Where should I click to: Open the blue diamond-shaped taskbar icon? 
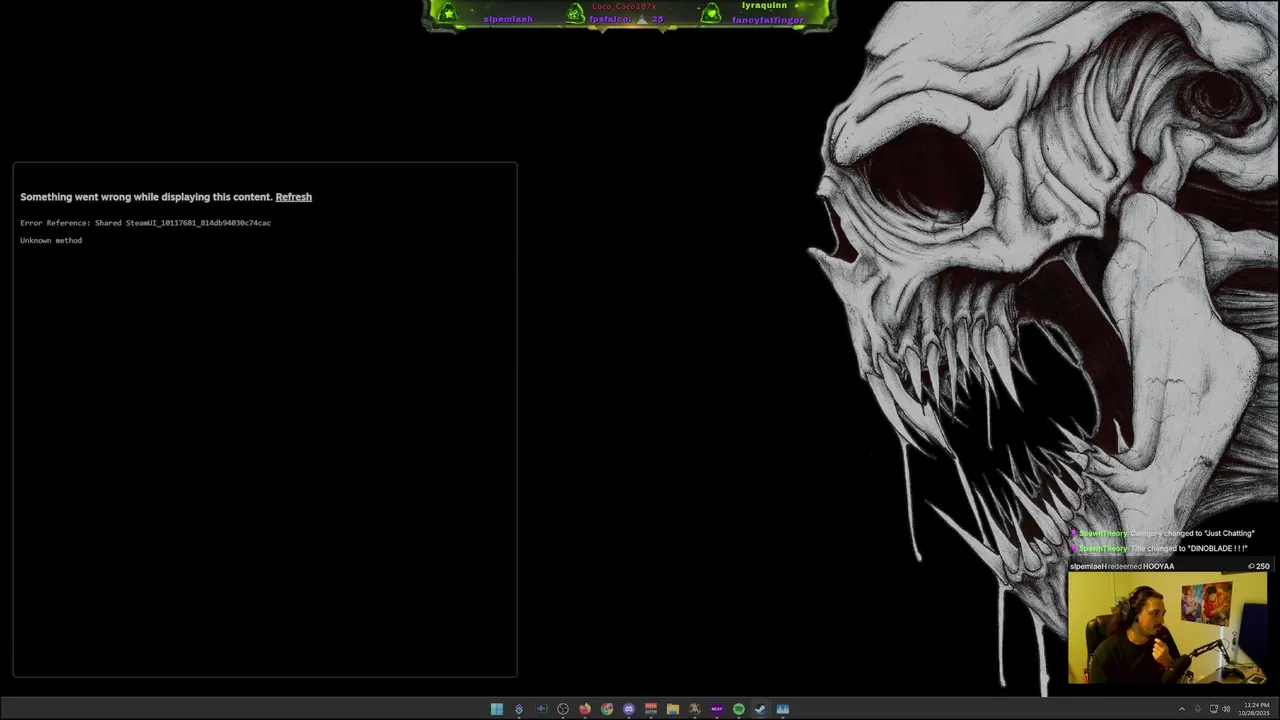pos(519,709)
